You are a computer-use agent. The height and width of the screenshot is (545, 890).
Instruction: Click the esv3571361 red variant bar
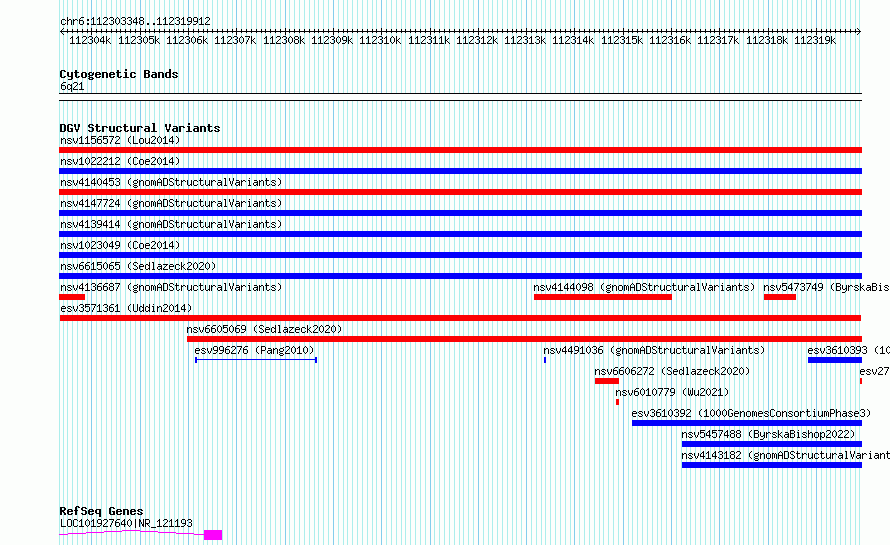click(x=460, y=318)
